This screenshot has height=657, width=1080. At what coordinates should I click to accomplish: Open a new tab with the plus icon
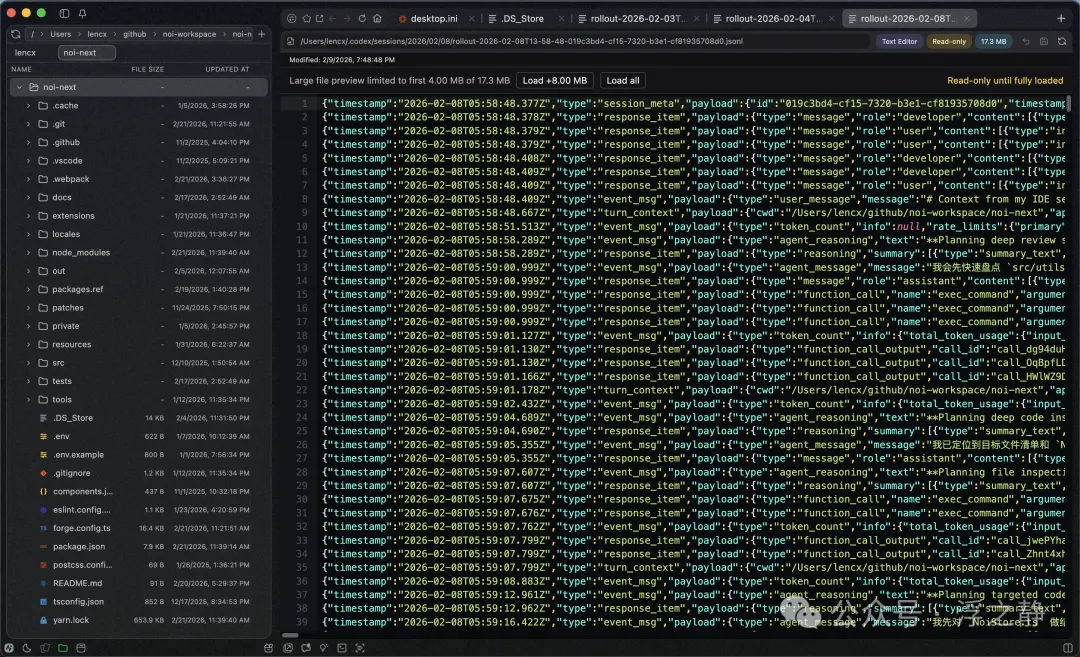point(1061,19)
